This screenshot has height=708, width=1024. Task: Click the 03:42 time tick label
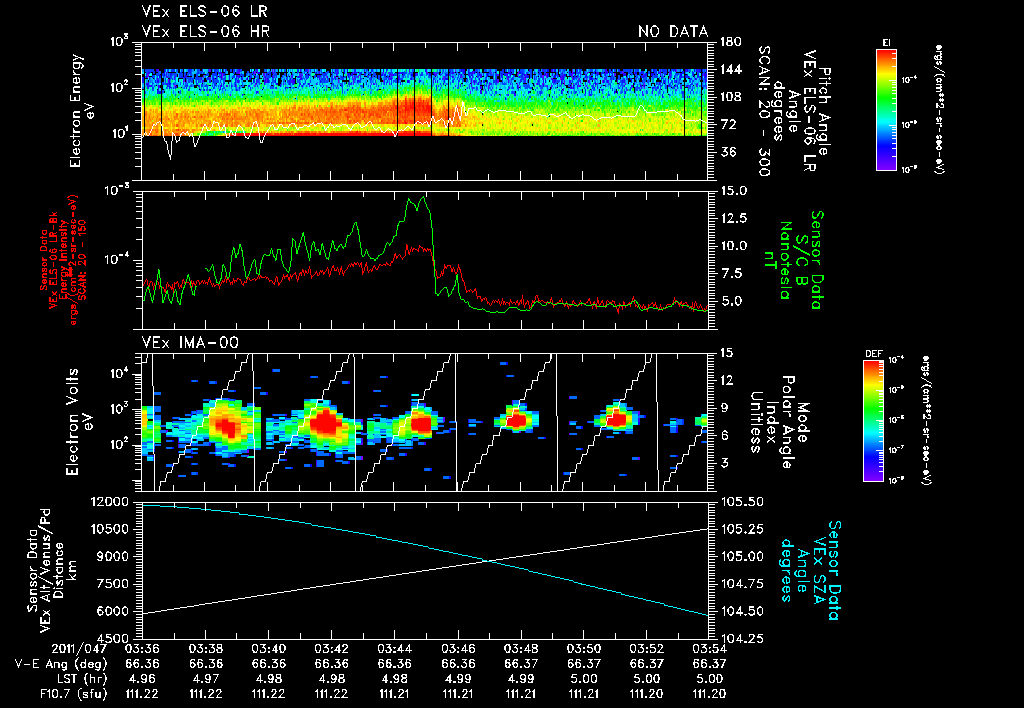(x=331, y=649)
